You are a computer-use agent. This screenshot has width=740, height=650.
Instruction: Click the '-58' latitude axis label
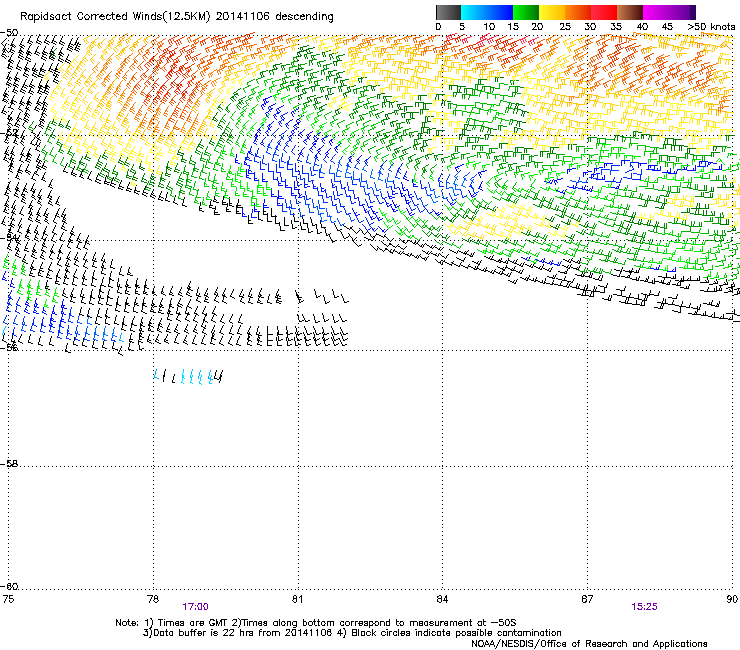click(9, 464)
